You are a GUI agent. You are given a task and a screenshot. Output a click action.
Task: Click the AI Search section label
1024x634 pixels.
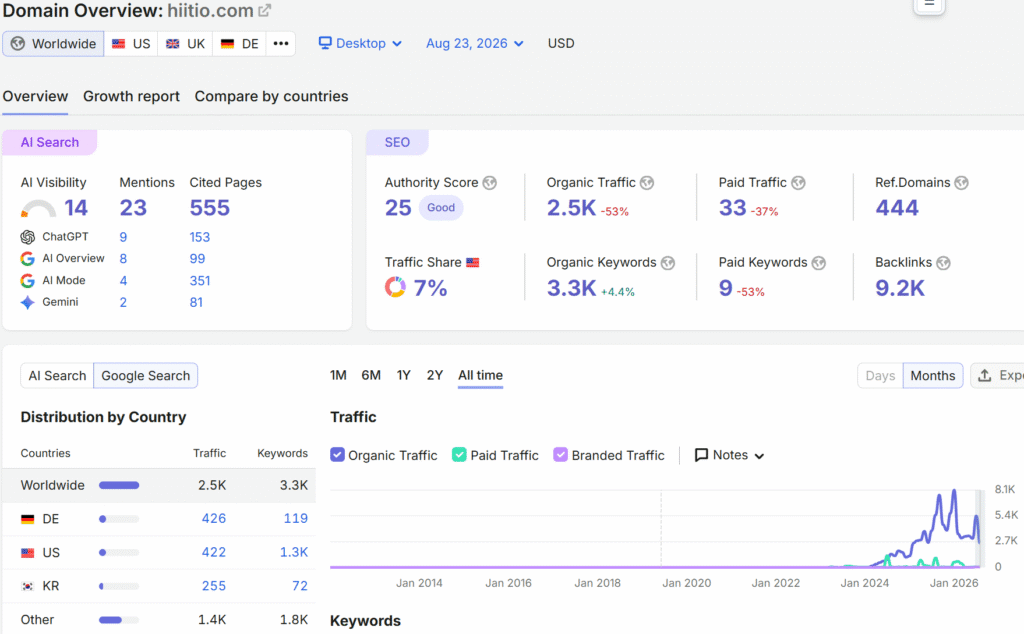50,142
